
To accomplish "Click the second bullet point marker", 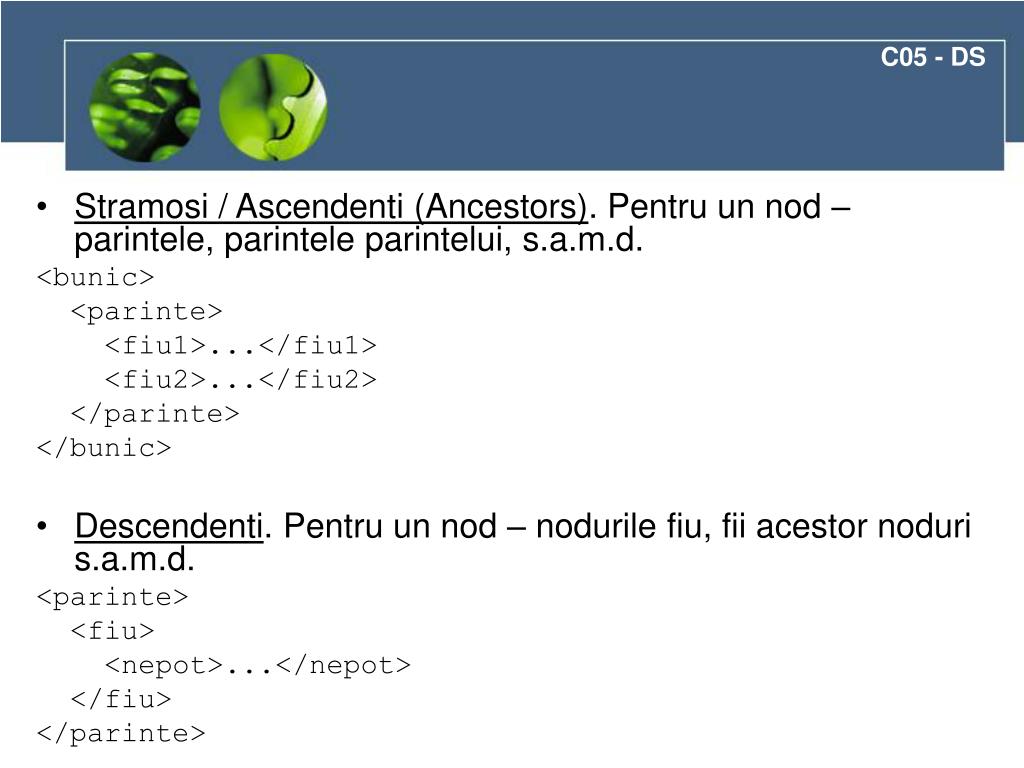I will pos(42,526).
